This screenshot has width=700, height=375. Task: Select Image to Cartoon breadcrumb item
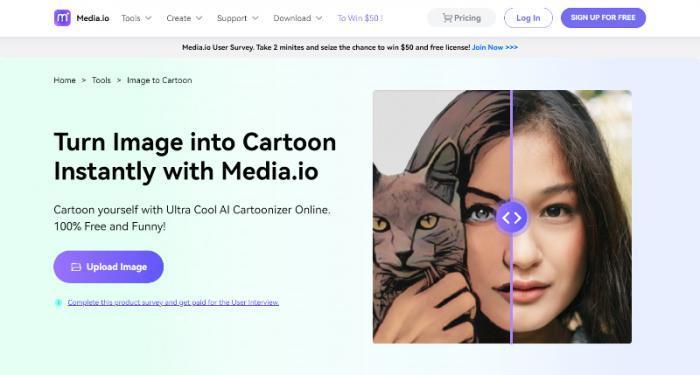159,80
